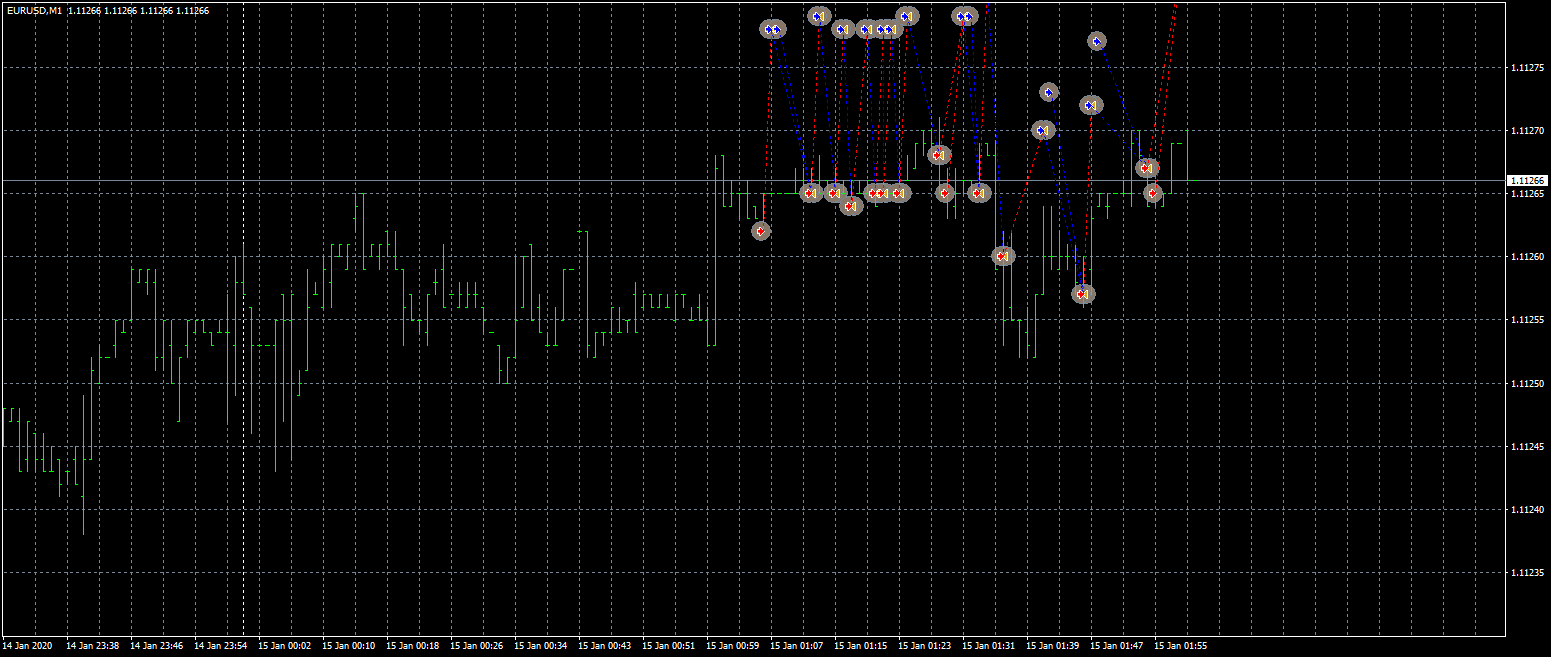Select the trade marker at 1.11264 near 01:13
The width and height of the screenshot is (1551, 657).
pyautogui.click(x=850, y=206)
